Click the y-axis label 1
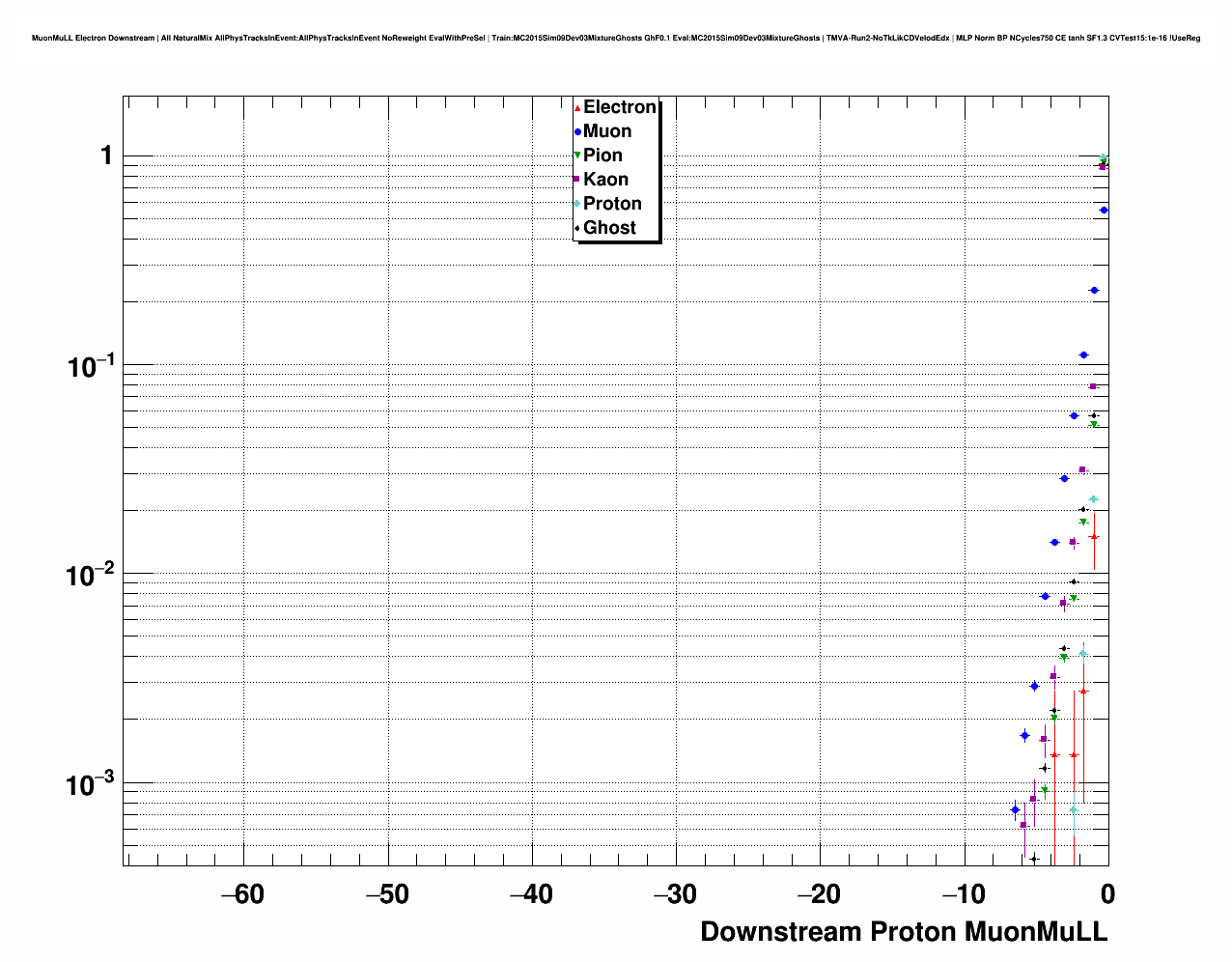The width and height of the screenshot is (1232, 962). tap(107, 156)
